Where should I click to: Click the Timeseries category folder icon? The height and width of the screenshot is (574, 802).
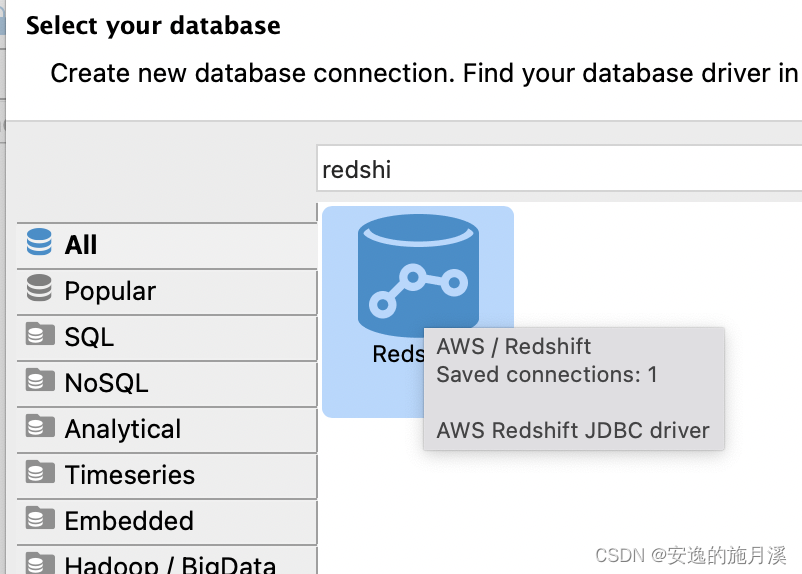[x=39, y=473]
